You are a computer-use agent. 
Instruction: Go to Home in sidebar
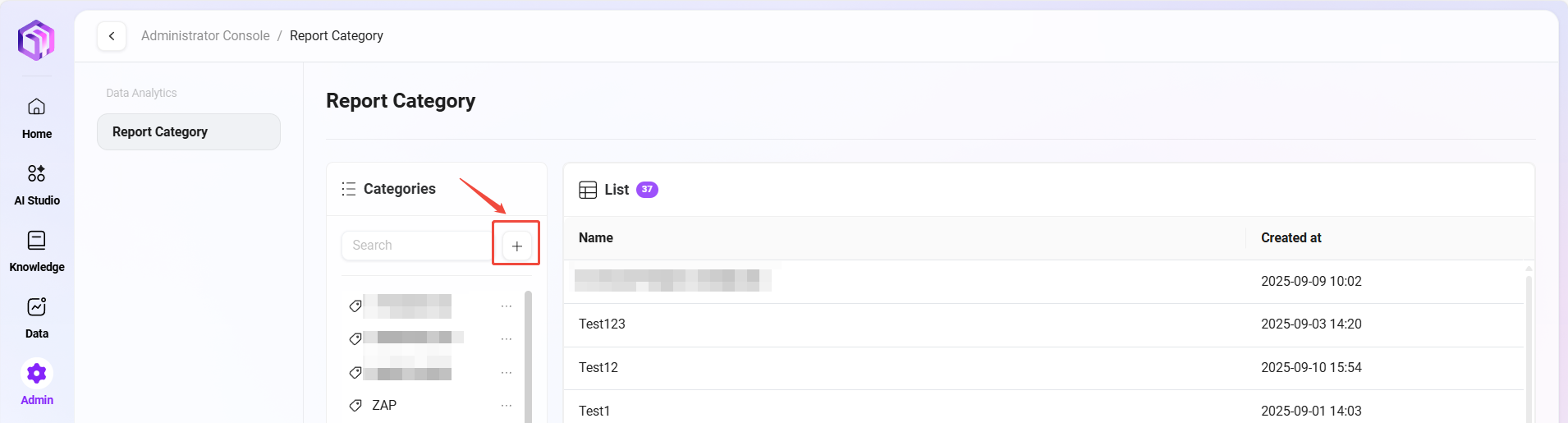click(37, 118)
